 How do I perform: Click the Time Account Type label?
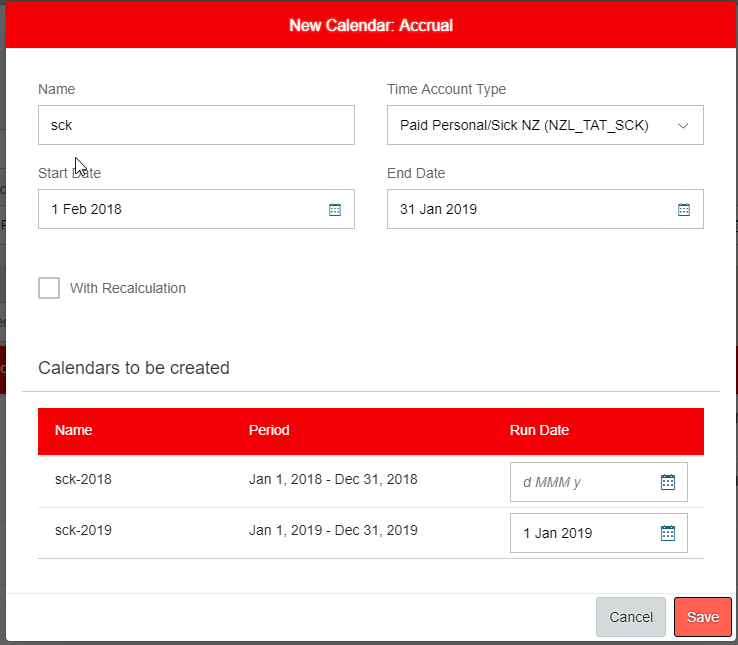tap(446, 89)
